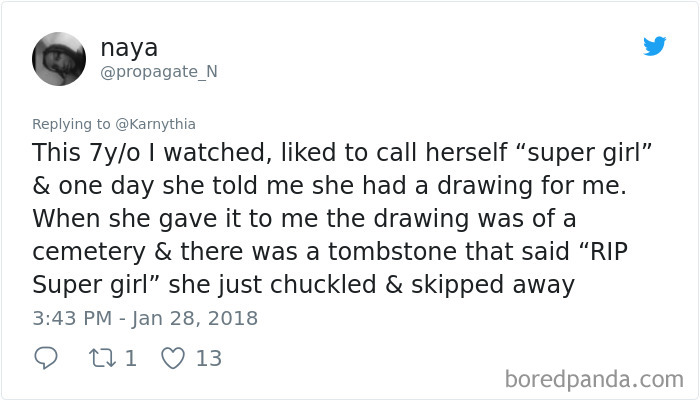The image size is (700, 401).
Task: Click the reply speech bubble icon
Action: [44, 357]
